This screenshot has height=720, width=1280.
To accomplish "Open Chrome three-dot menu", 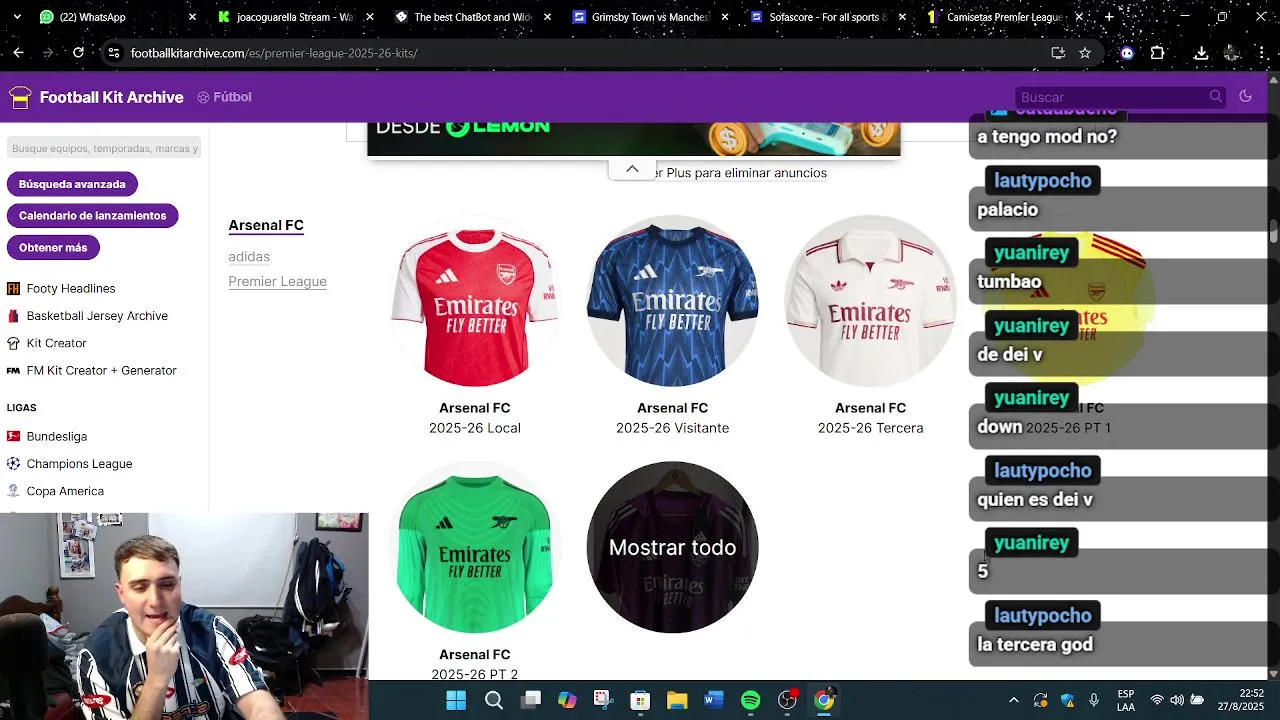I will click(1263, 53).
